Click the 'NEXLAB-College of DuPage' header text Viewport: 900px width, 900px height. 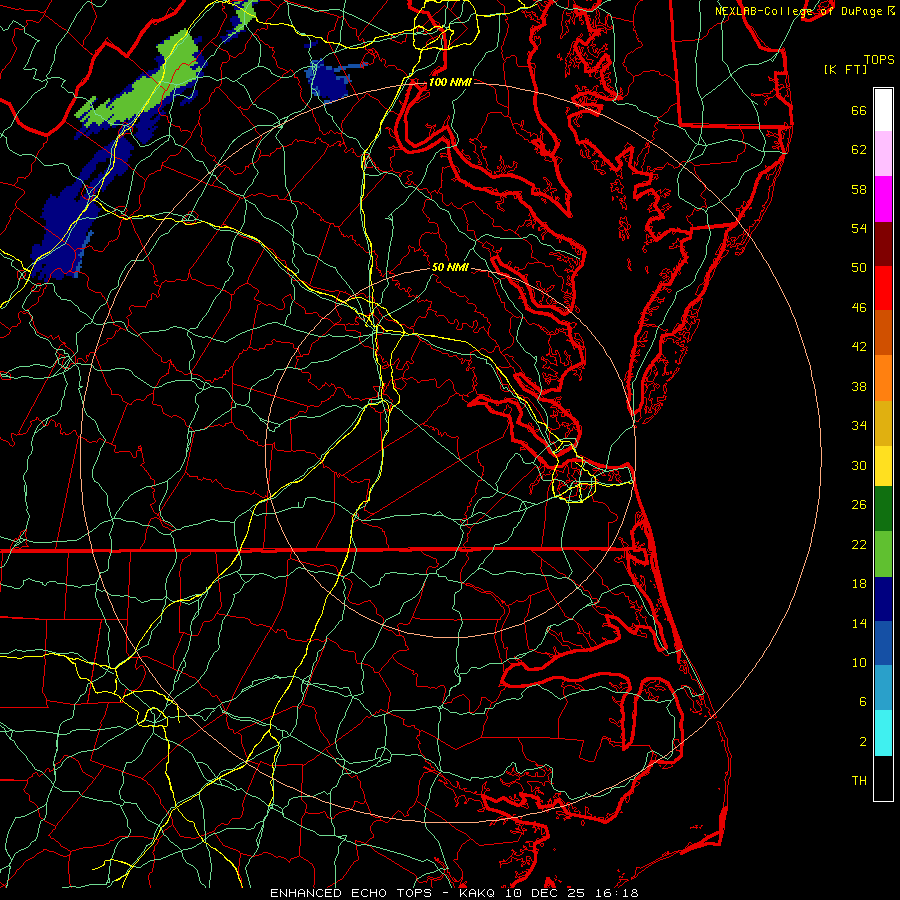click(x=798, y=11)
